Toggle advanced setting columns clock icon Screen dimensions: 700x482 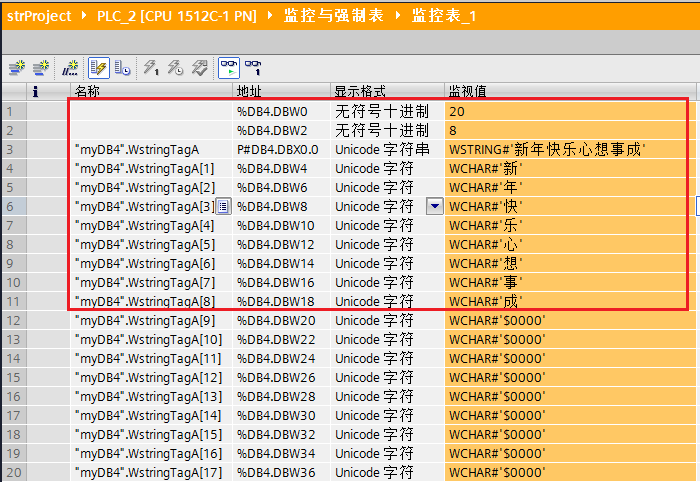122,68
